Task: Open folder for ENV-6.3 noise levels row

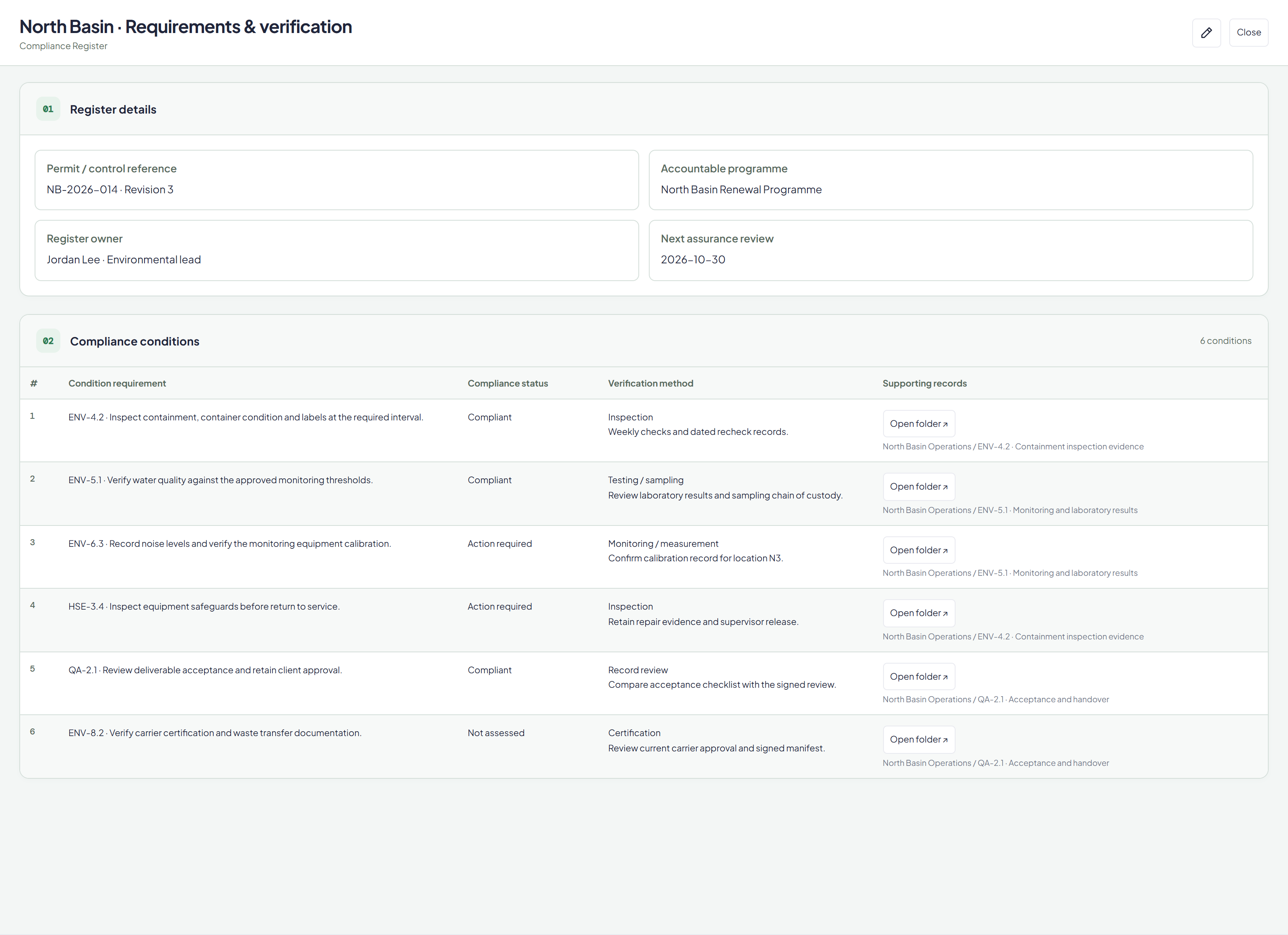Action: (918, 550)
